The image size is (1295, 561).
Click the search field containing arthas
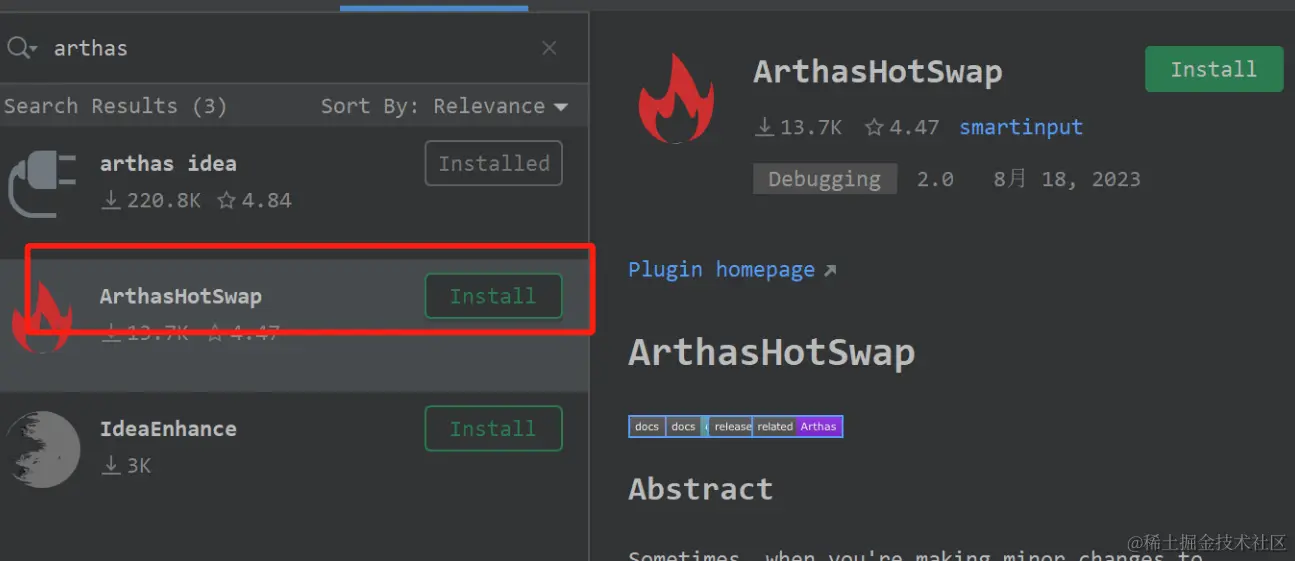click(x=294, y=48)
